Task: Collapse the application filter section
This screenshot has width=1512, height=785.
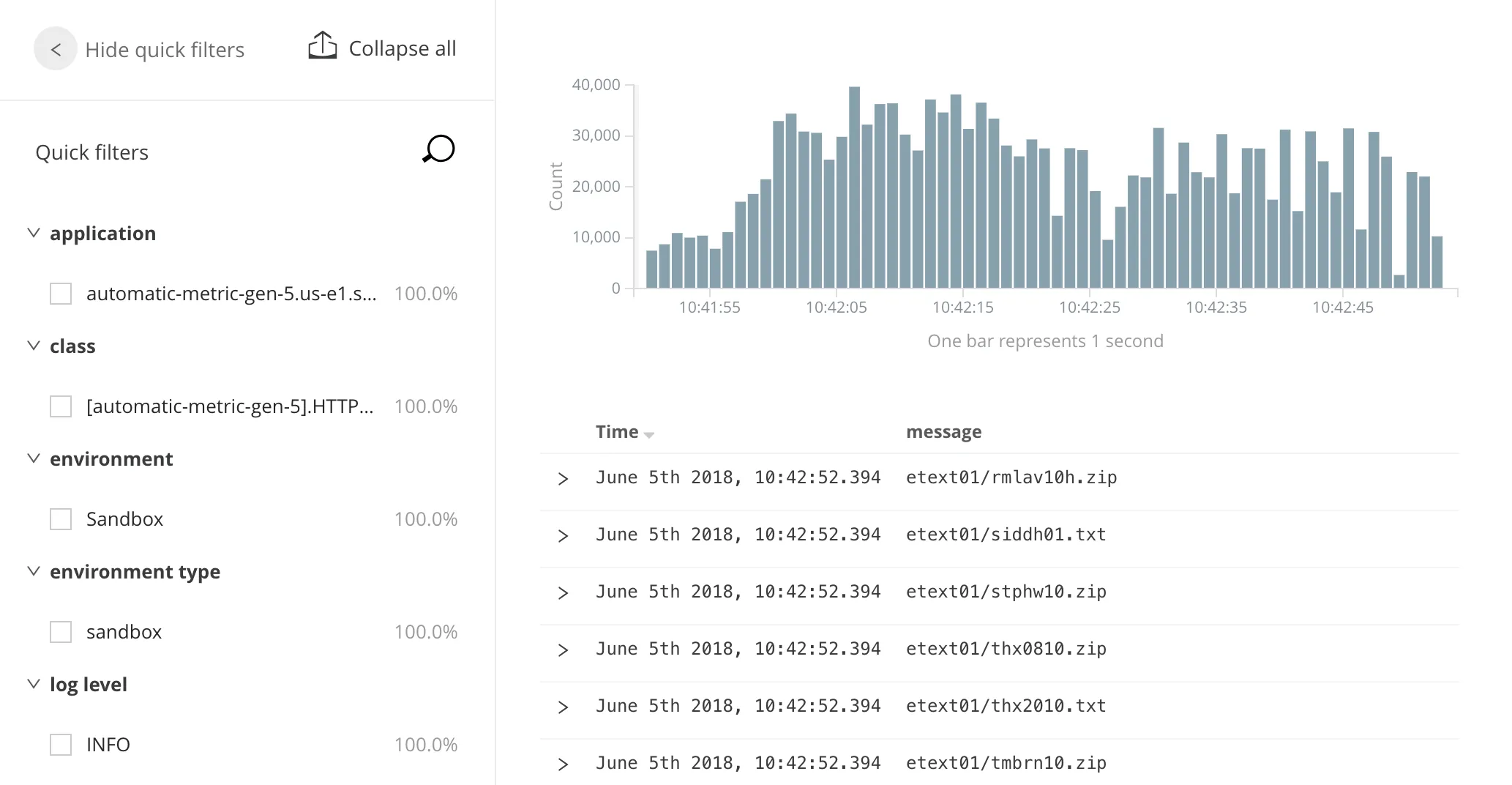Action: click(x=34, y=233)
